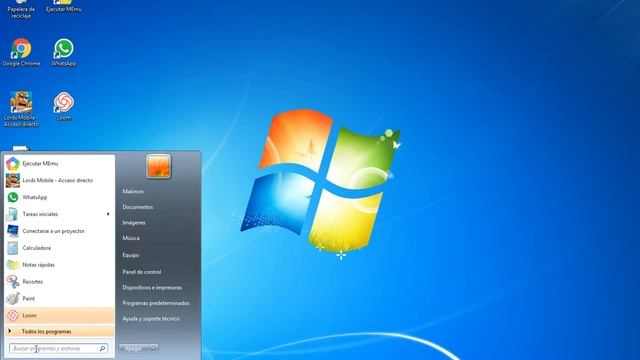Open Tareas iniciales in Start menu
The width and height of the screenshot is (640, 360).
pyautogui.click(x=59, y=214)
